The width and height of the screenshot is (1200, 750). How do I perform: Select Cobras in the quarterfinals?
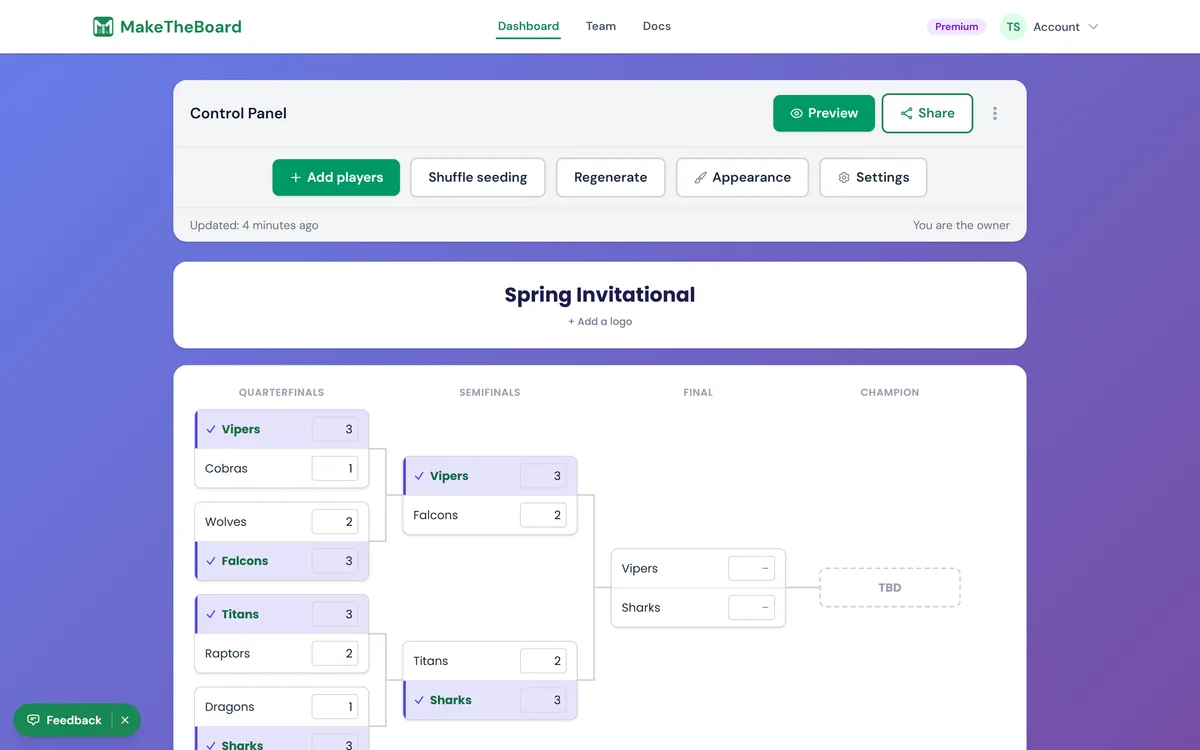[x=282, y=468]
